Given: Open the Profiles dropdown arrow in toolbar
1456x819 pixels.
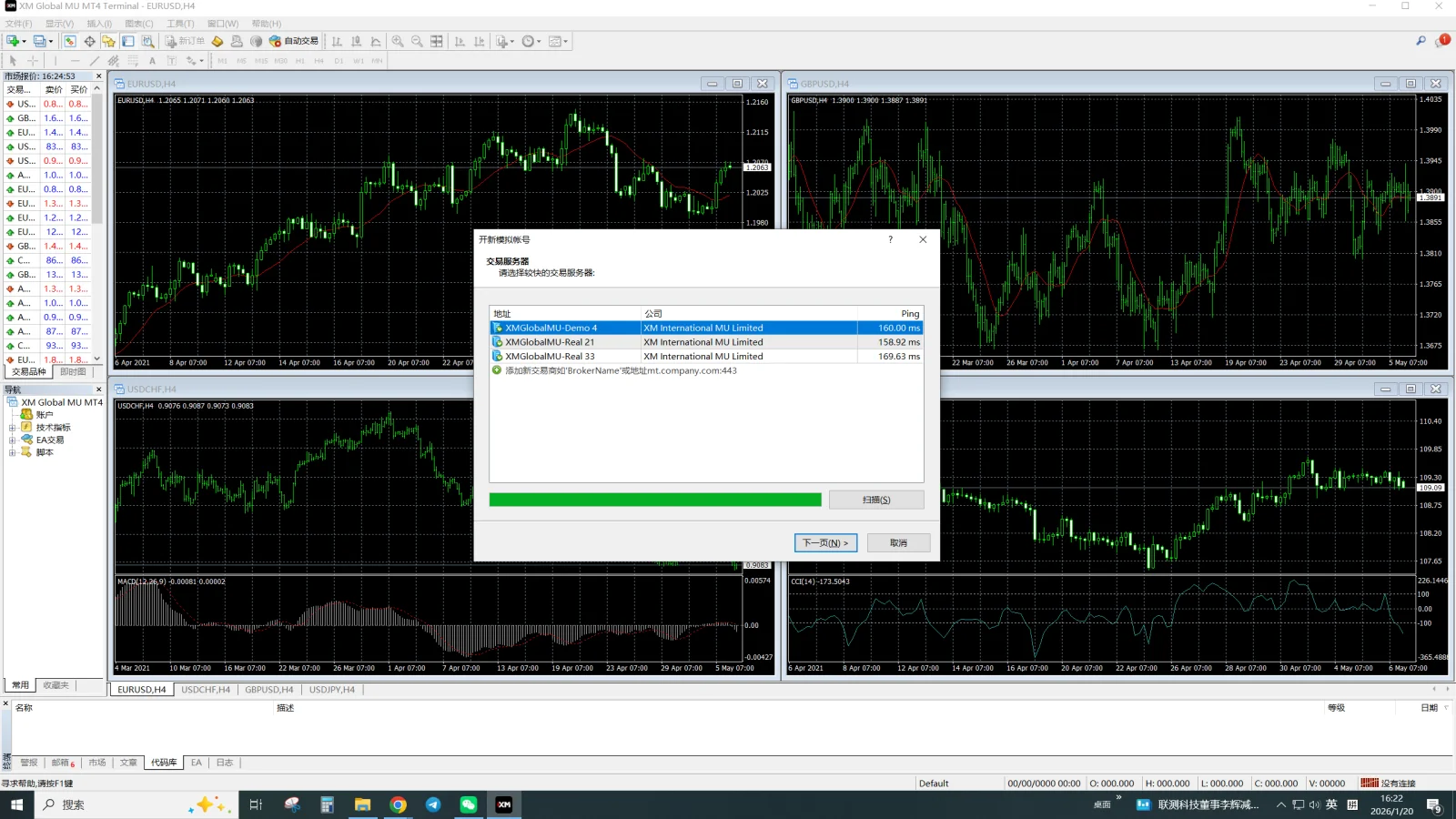Looking at the screenshot, I should click(x=51, y=41).
